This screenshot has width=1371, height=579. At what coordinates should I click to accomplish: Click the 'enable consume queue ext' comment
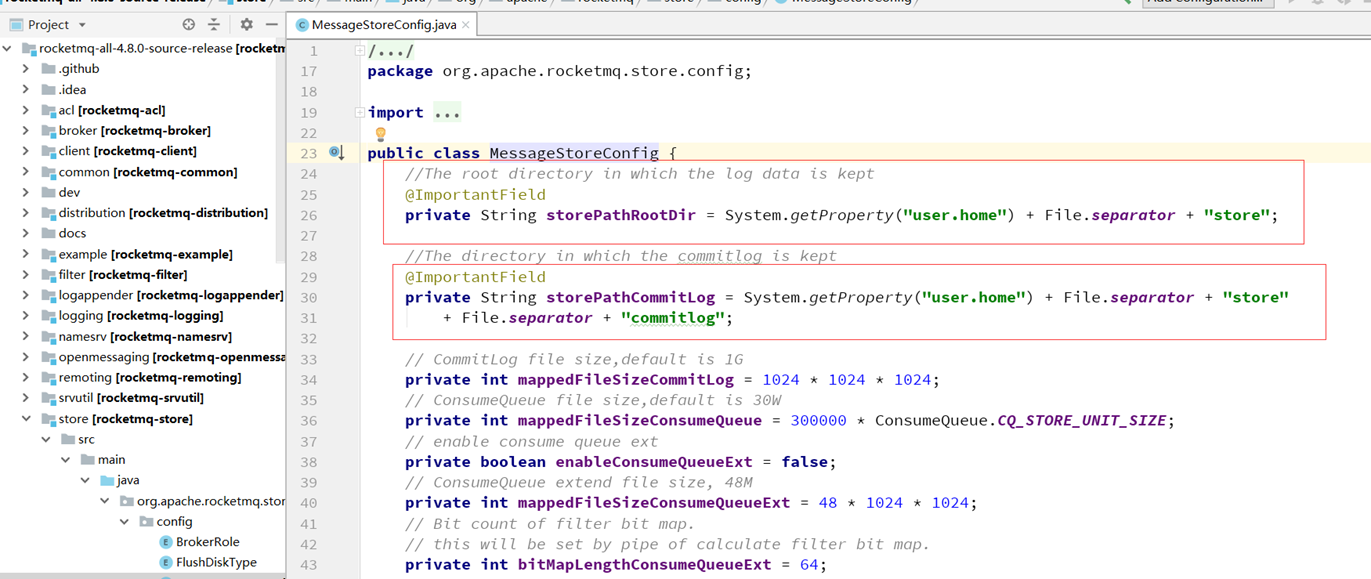[531, 441]
